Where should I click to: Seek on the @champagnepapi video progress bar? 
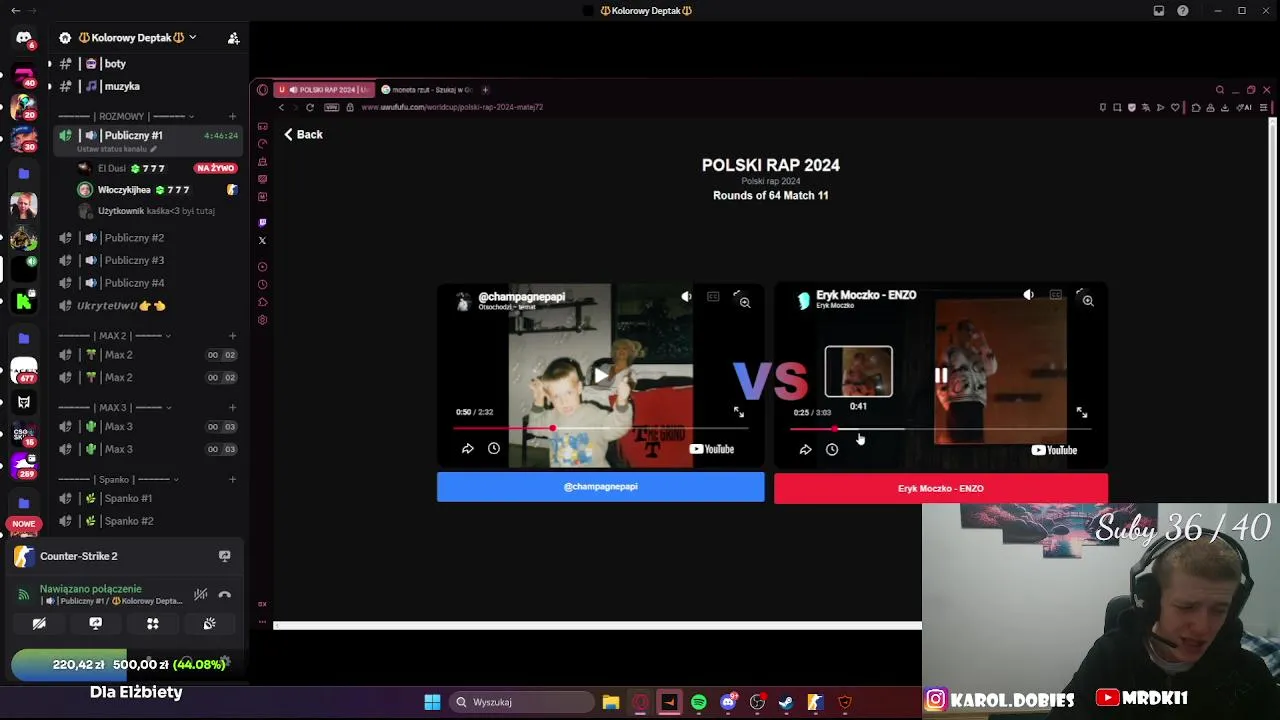[600, 429]
